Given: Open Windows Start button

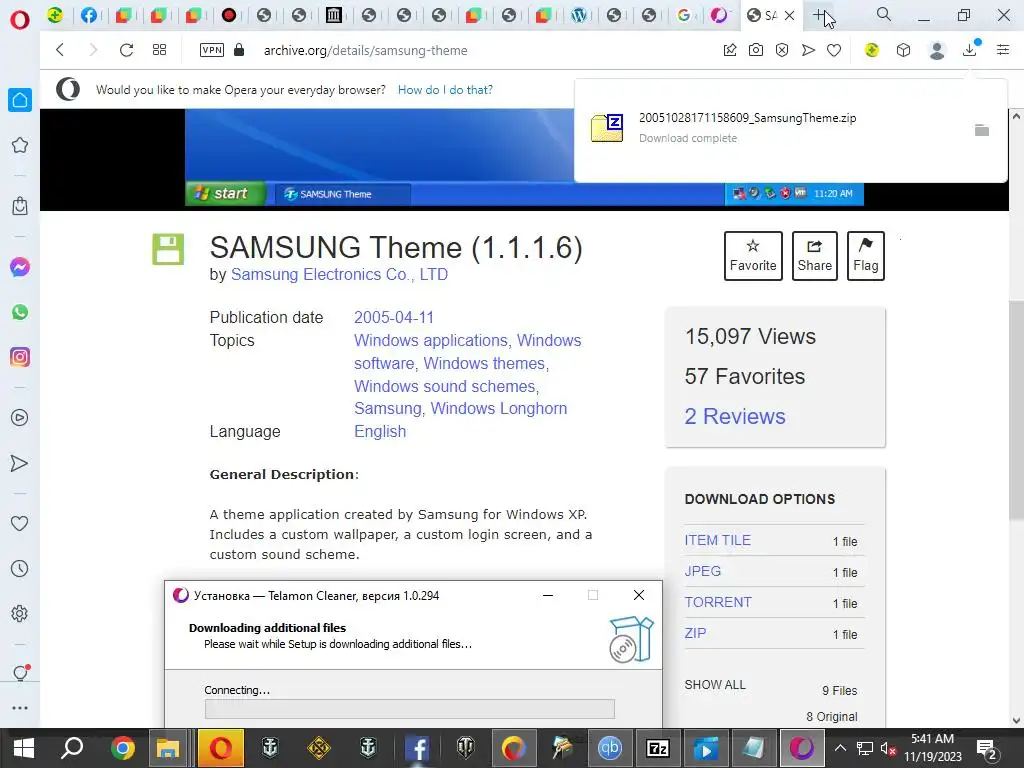Looking at the screenshot, I should [x=24, y=748].
